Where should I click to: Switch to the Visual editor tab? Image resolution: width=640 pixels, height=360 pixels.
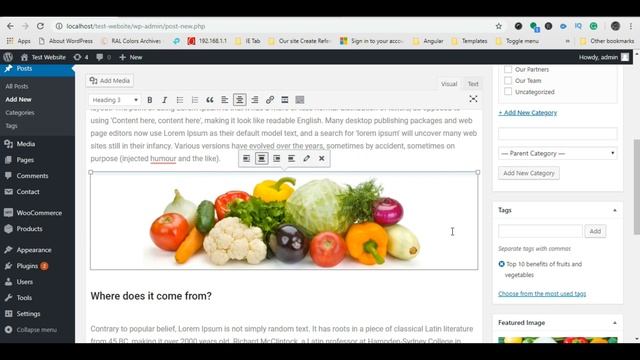(x=449, y=84)
